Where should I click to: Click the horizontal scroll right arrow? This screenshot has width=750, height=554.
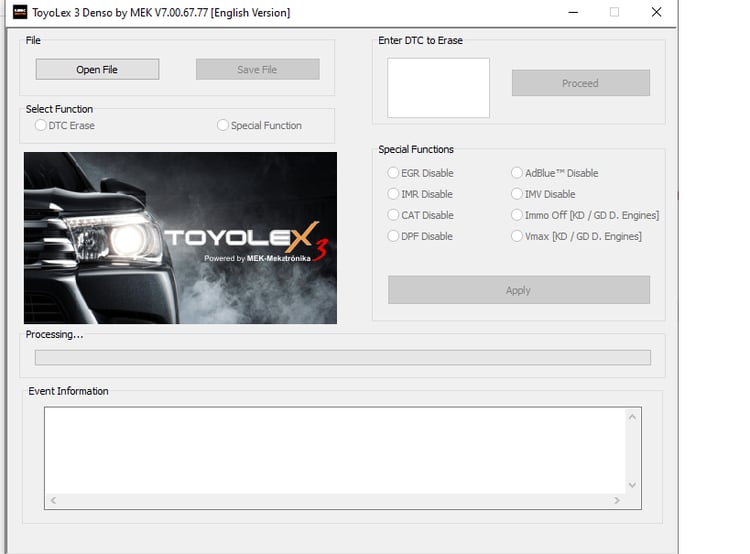(x=617, y=500)
